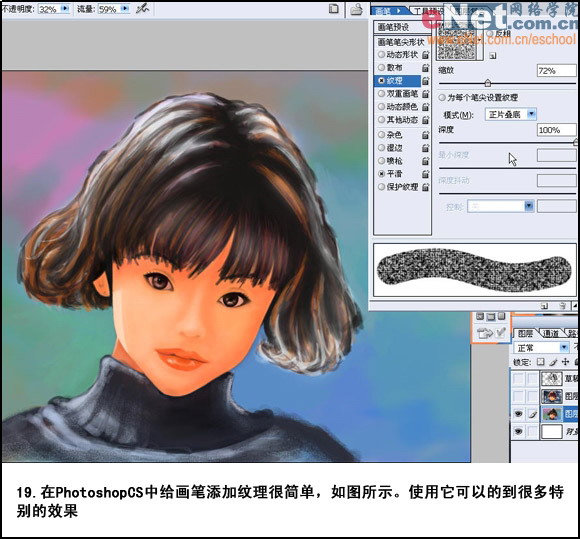Enable 保护纹理 protect texture option

coord(381,187)
